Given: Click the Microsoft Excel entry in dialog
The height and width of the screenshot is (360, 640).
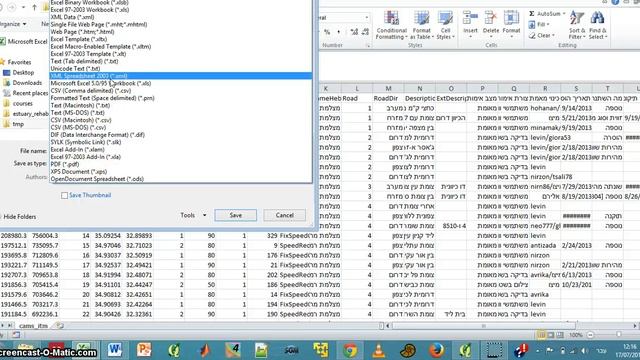Looking at the screenshot, I should [24, 42].
